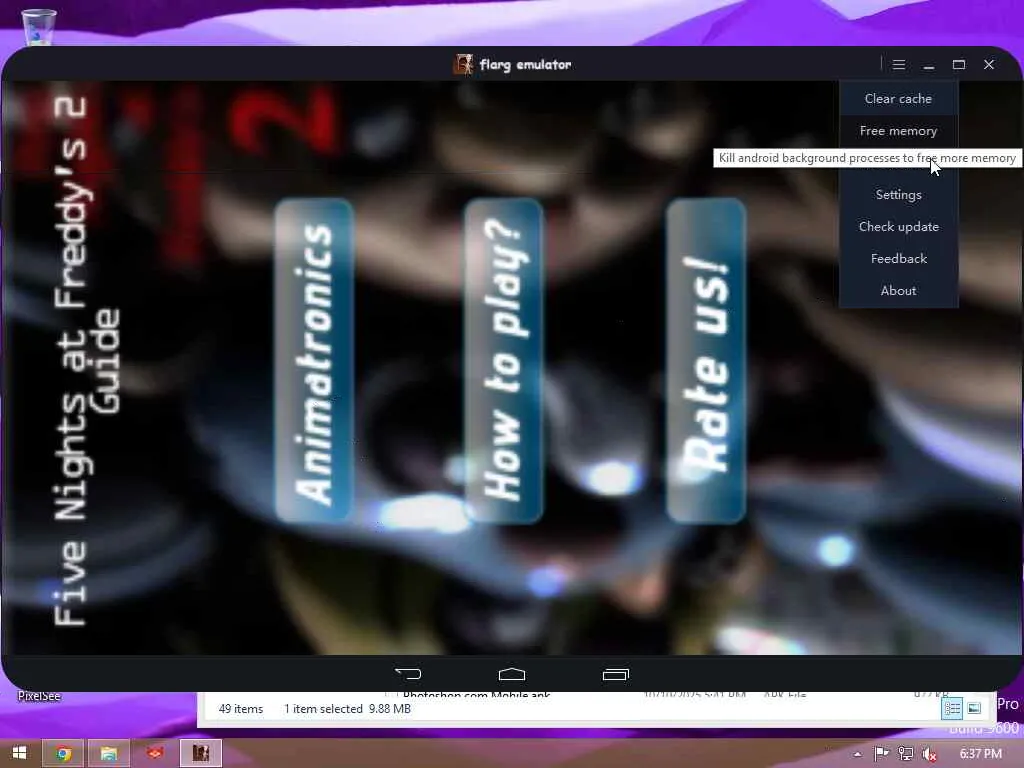Tap the Android home navigation icon
The width and height of the screenshot is (1024, 768).
pyautogui.click(x=512, y=673)
